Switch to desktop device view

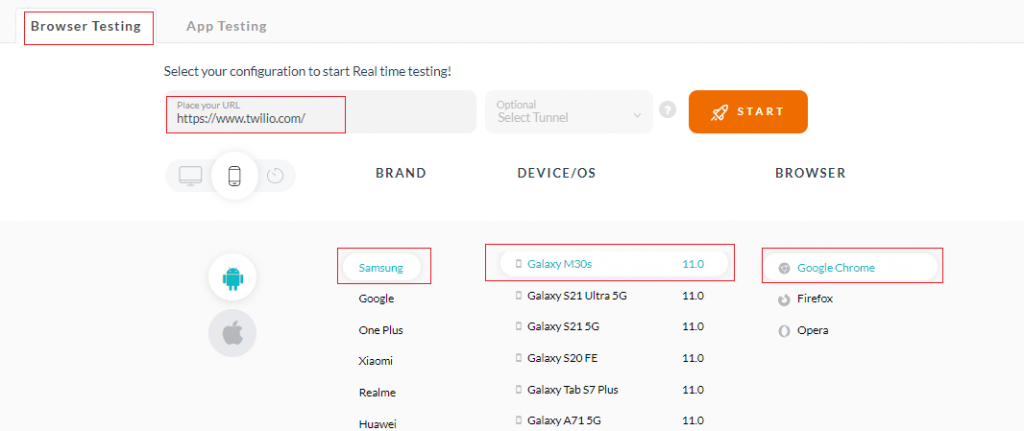click(190, 176)
